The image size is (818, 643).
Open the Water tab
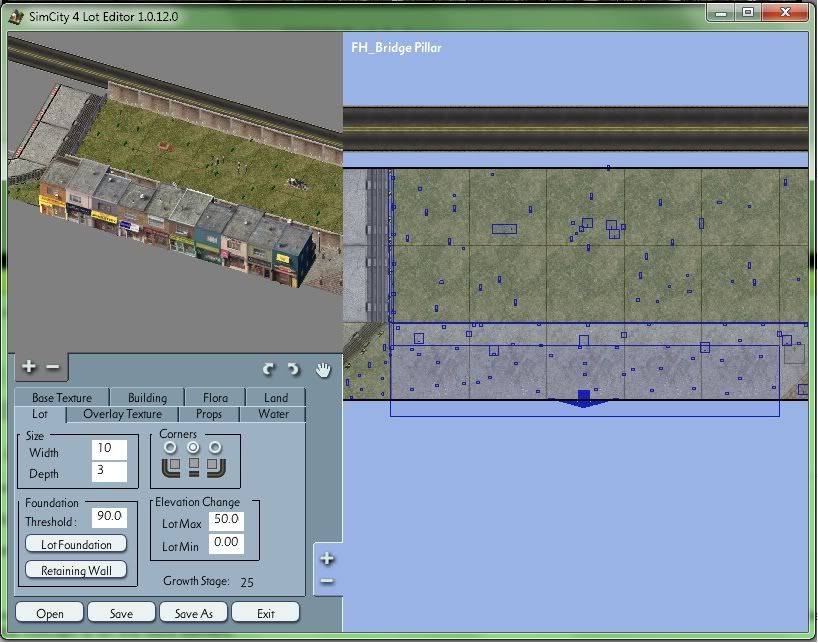tap(273, 414)
